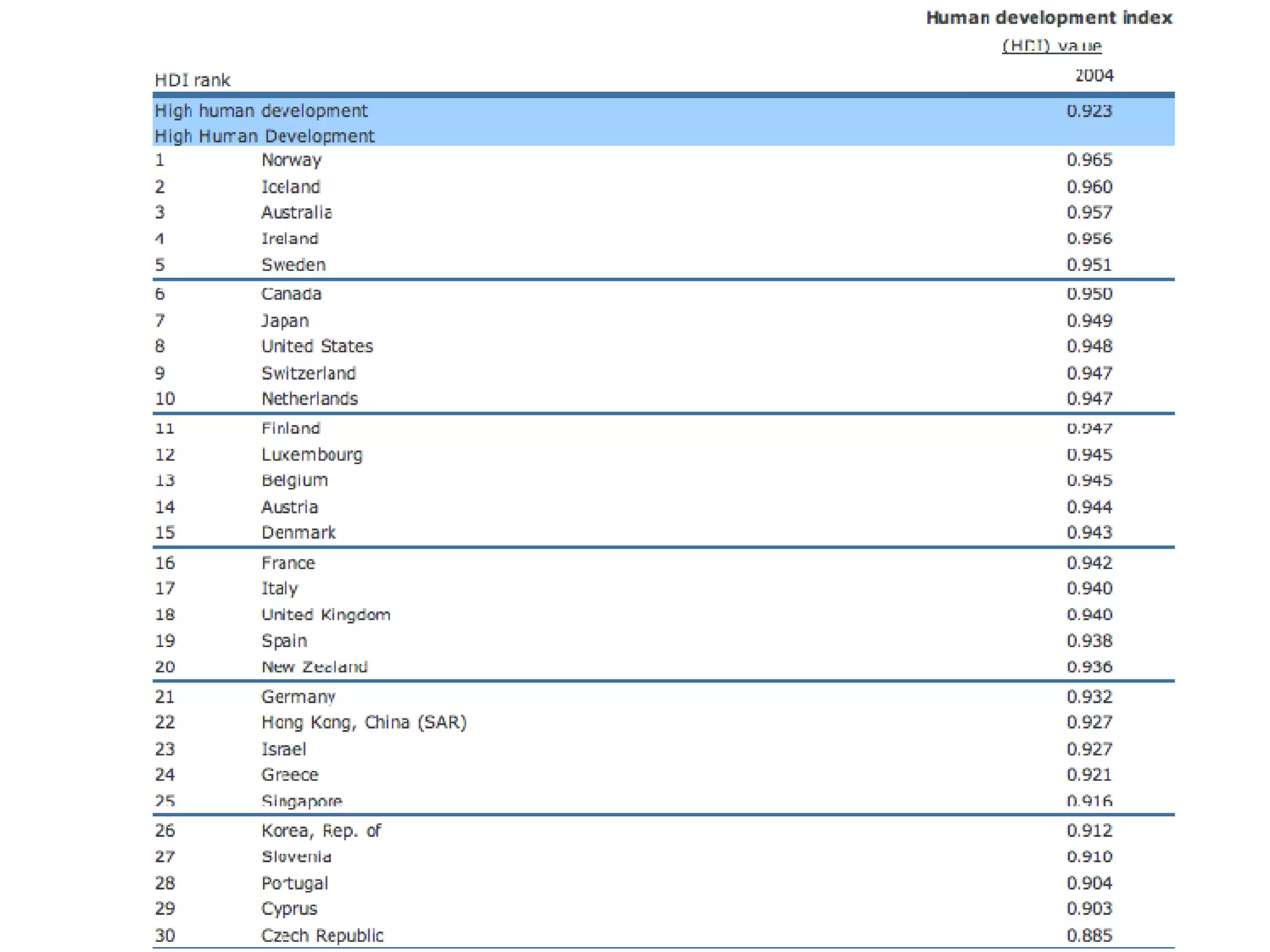The width and height of the screenshot is (1270, 952).
Task: Select the Norway country name
Action: point(291,160)
